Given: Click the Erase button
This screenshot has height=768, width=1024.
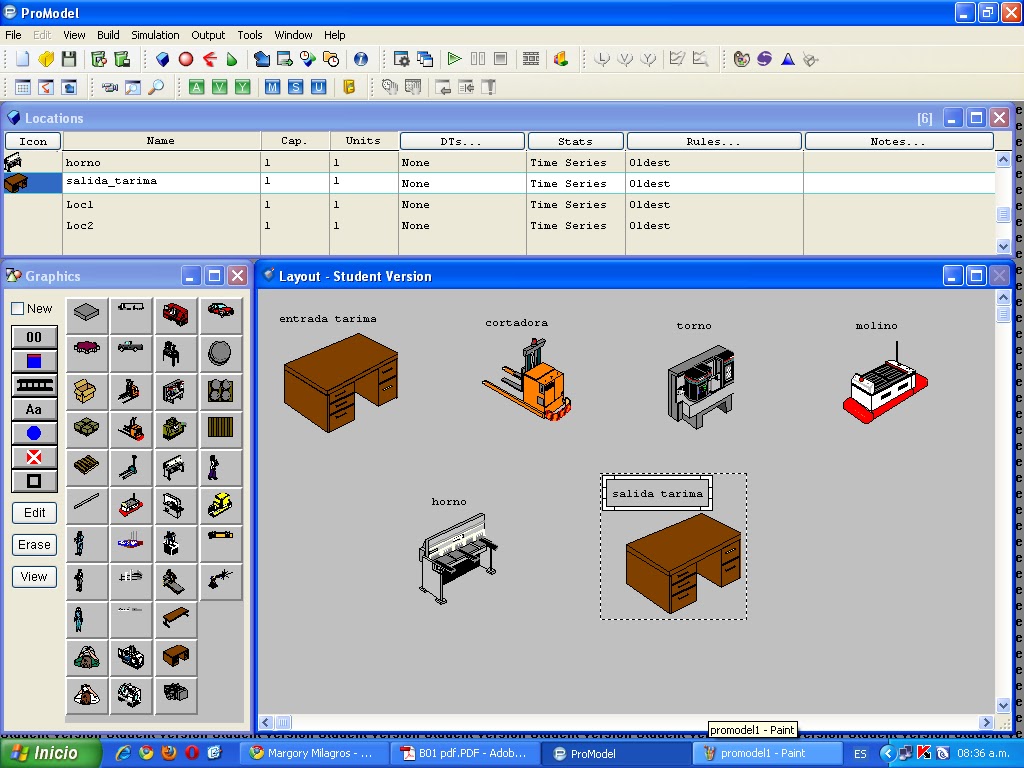Looking at the screenshot, I should click(x=33, y=544).
